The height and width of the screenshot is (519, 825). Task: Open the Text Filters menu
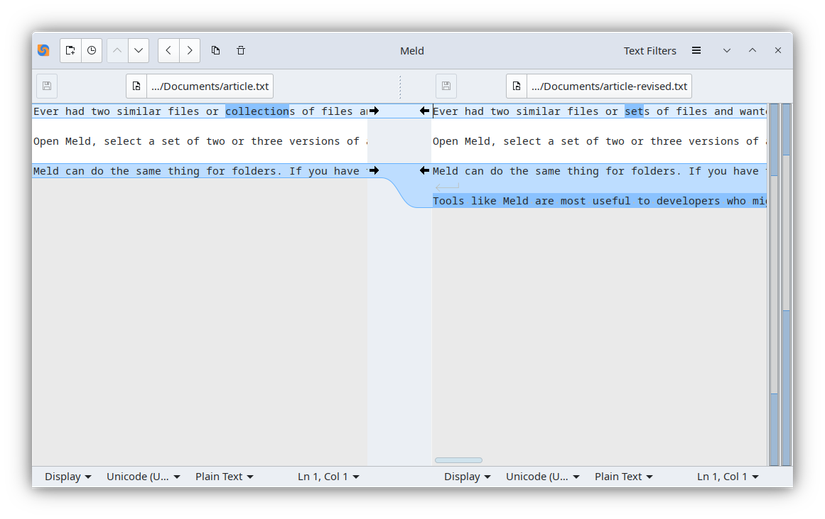(x=650, y=51)
